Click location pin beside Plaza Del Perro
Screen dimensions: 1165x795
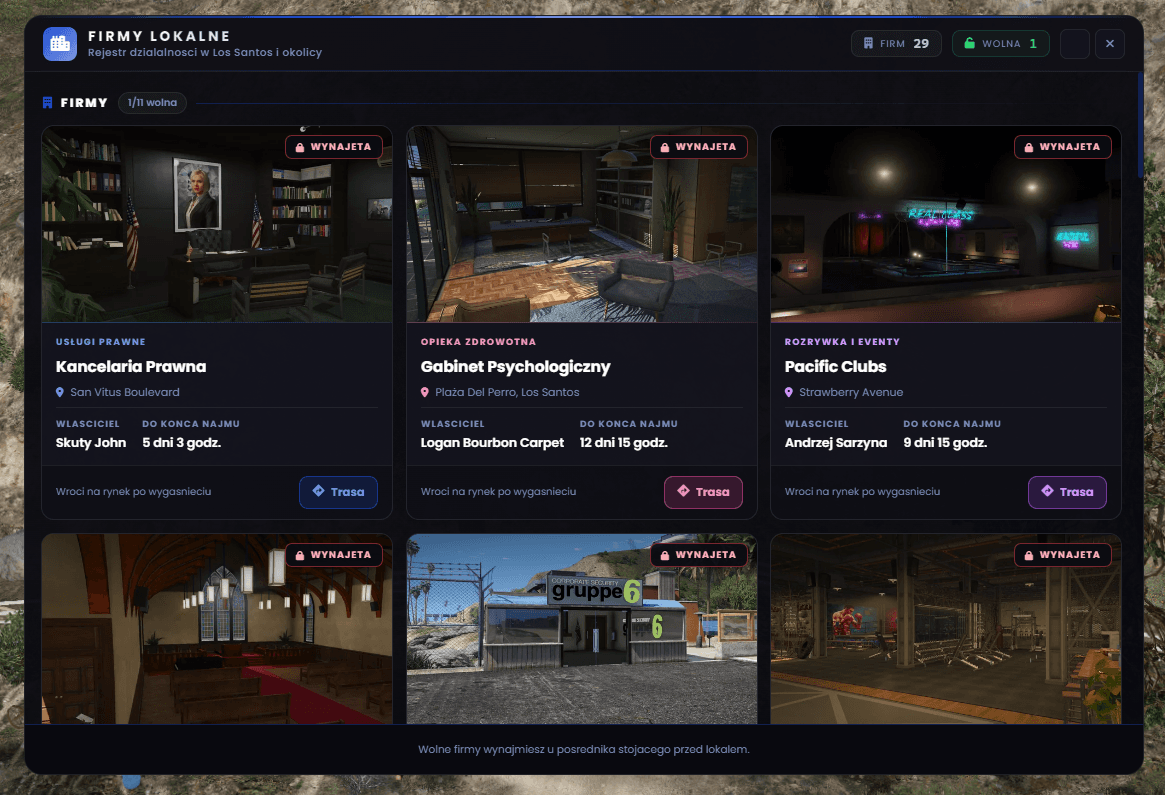click(x=425, y=392)
